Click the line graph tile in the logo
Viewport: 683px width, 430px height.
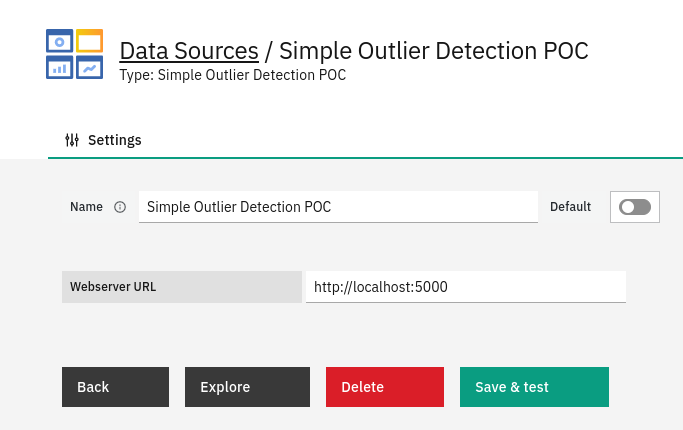pos(90,67)
